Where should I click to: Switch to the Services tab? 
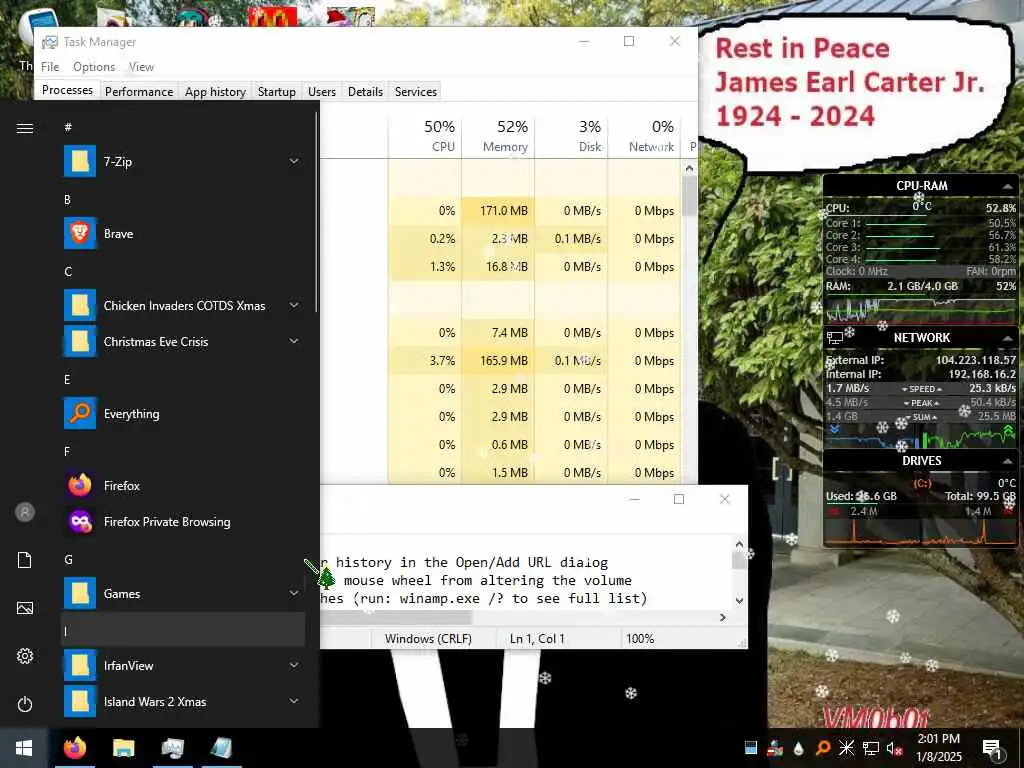point(415,91)
